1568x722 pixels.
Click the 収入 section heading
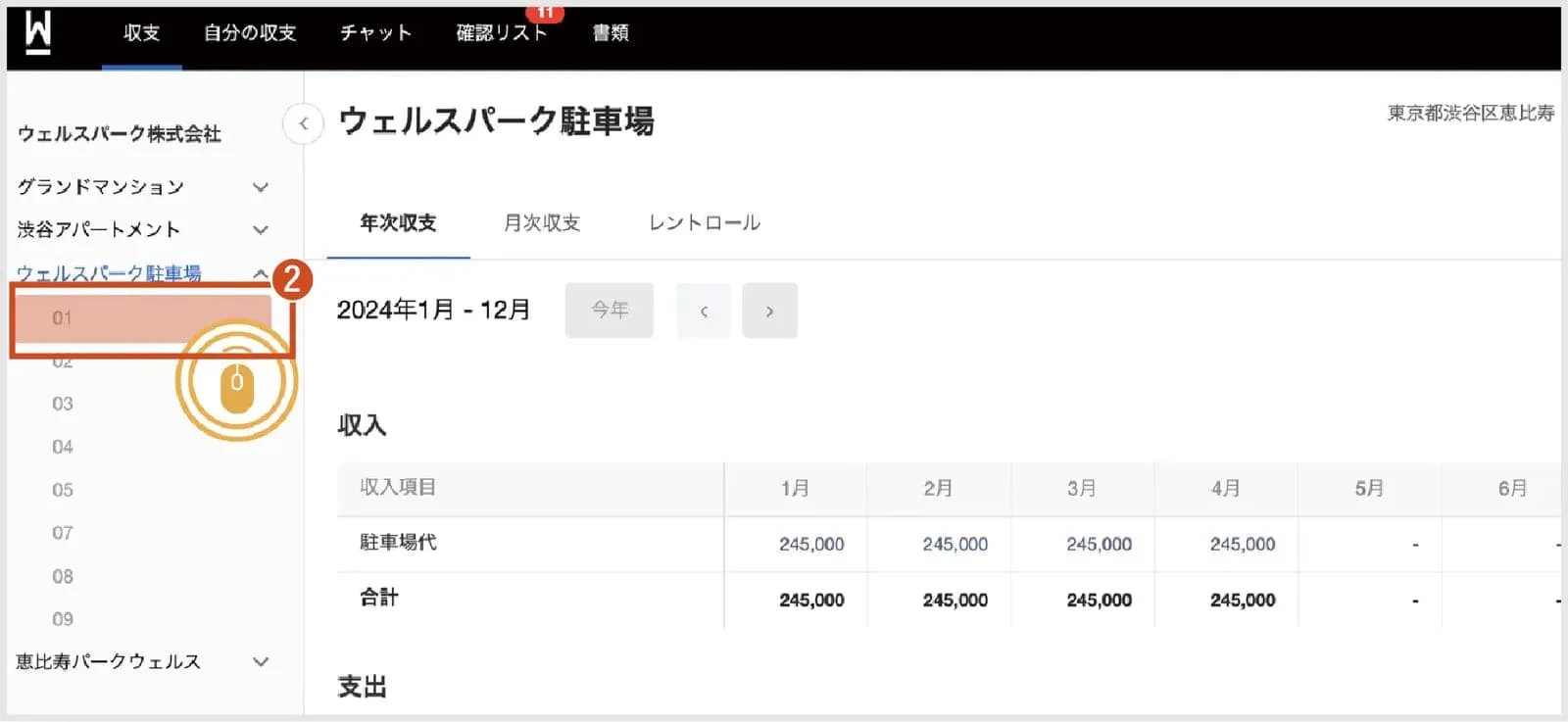(362, 426)
